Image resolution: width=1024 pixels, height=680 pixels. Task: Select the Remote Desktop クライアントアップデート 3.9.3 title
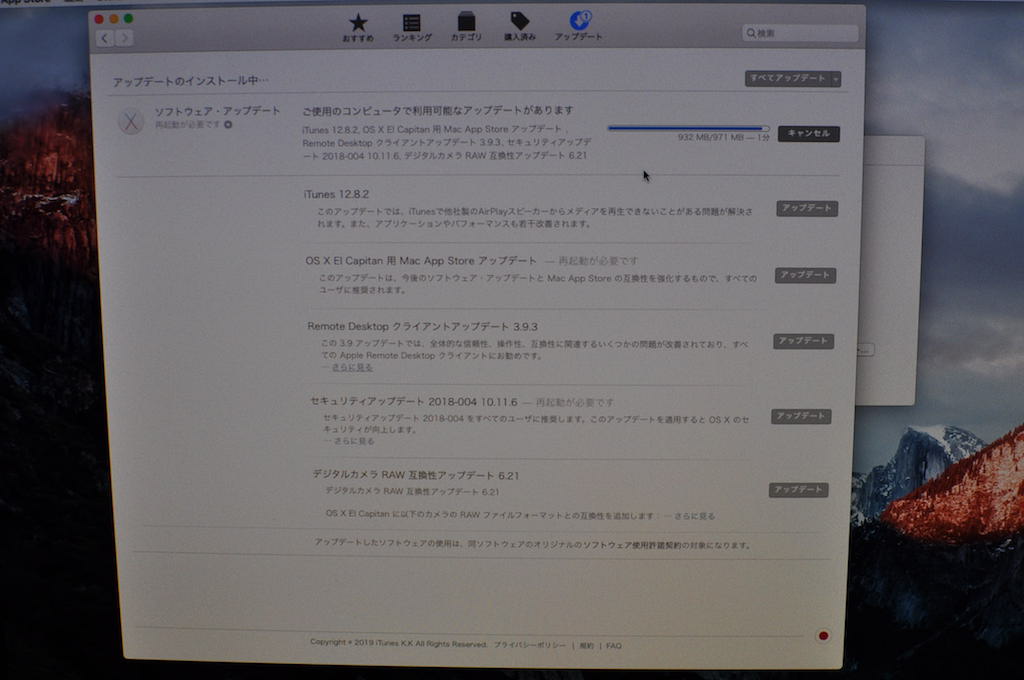point(423,326)
